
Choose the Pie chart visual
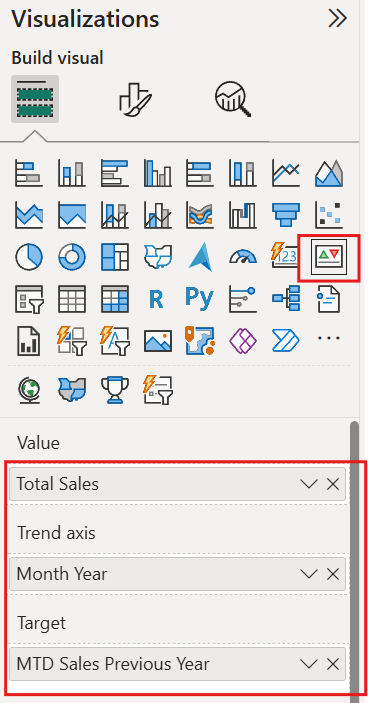[x=29, y=256]
